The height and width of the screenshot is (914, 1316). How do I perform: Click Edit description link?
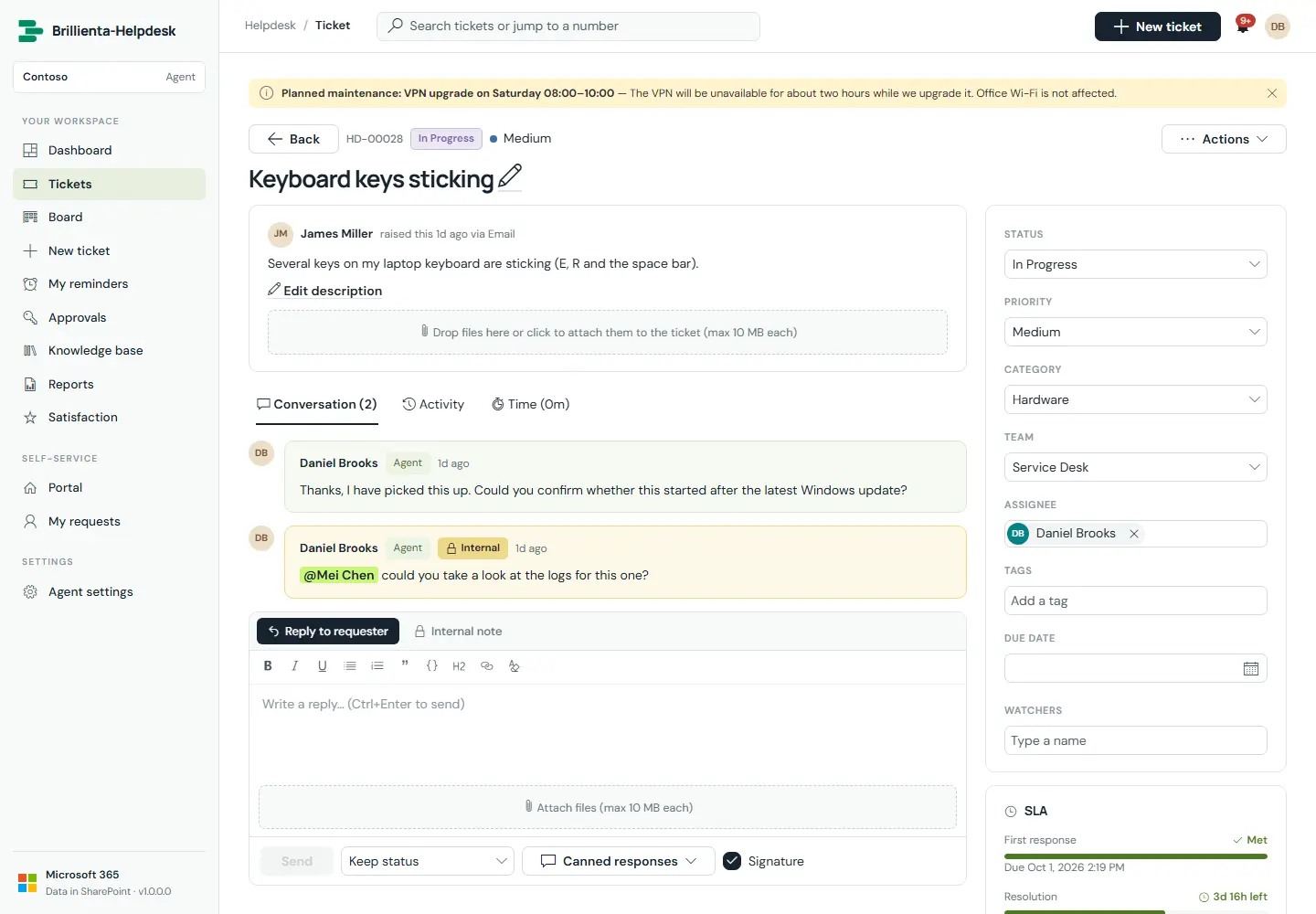point(324,291)
